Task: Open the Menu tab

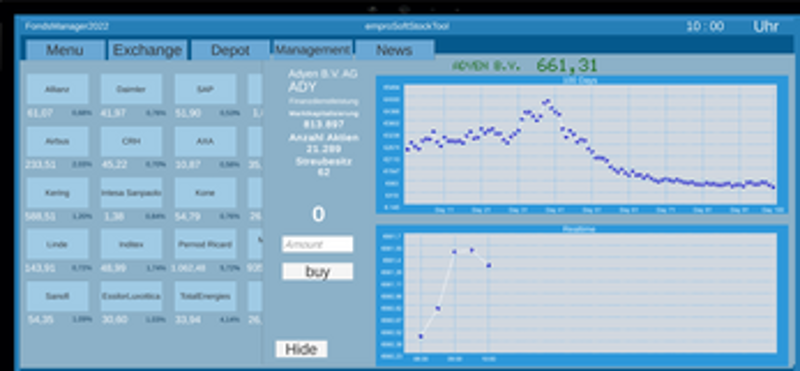Action: point(65,50)
